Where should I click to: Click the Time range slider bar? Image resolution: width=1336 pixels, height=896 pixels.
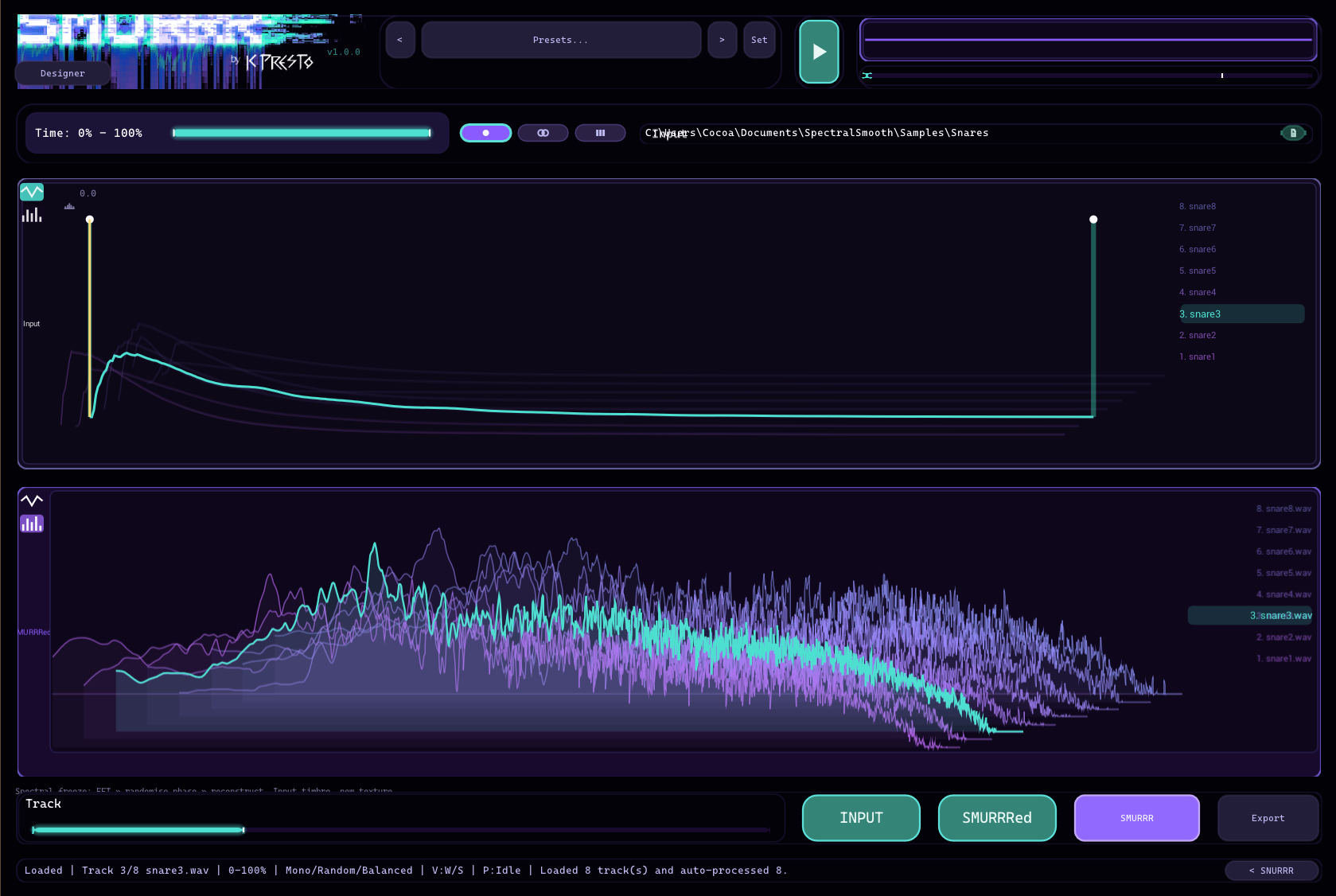pos(302,133)
